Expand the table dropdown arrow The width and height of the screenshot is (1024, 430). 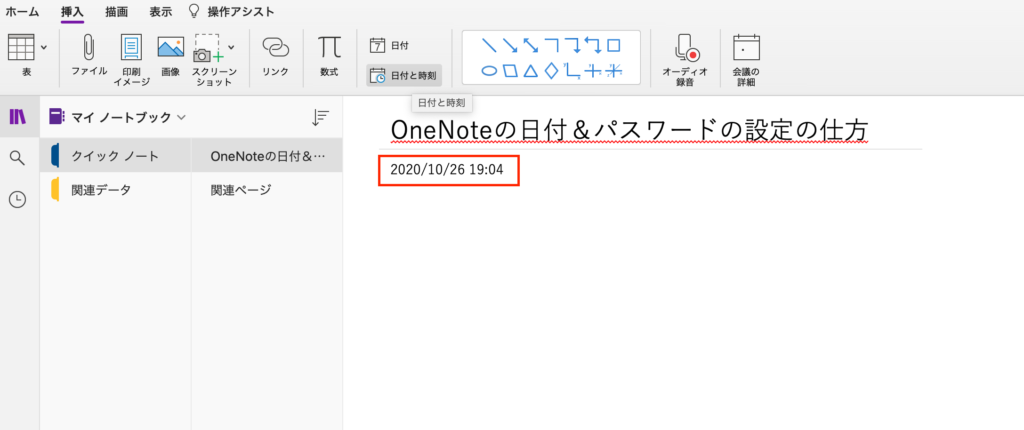44,47
